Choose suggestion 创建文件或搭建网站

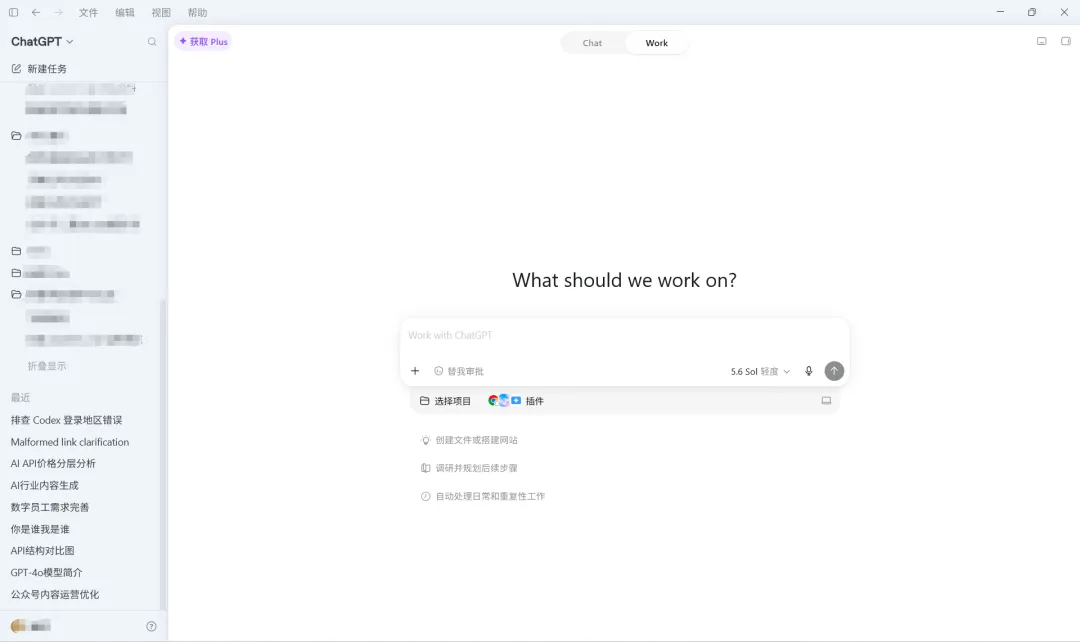point(469,440)
